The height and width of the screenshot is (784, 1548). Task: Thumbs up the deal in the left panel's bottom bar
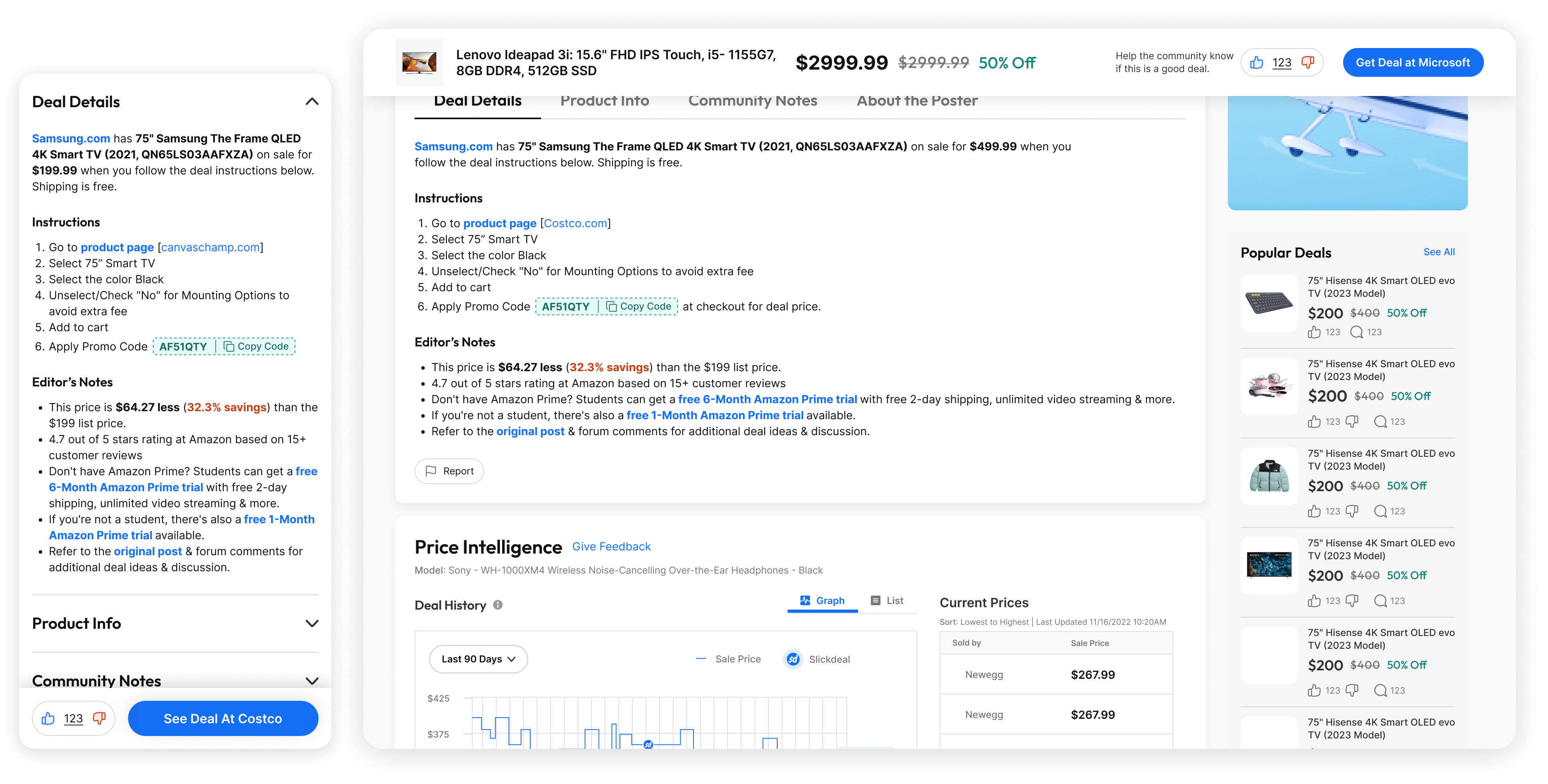(x=48, y=718)
